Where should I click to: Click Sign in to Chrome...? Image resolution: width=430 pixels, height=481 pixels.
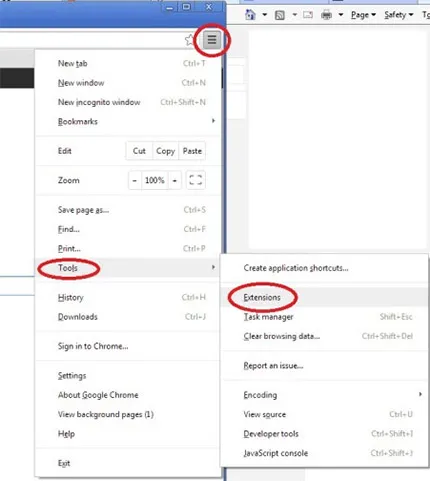coord(128,346)
